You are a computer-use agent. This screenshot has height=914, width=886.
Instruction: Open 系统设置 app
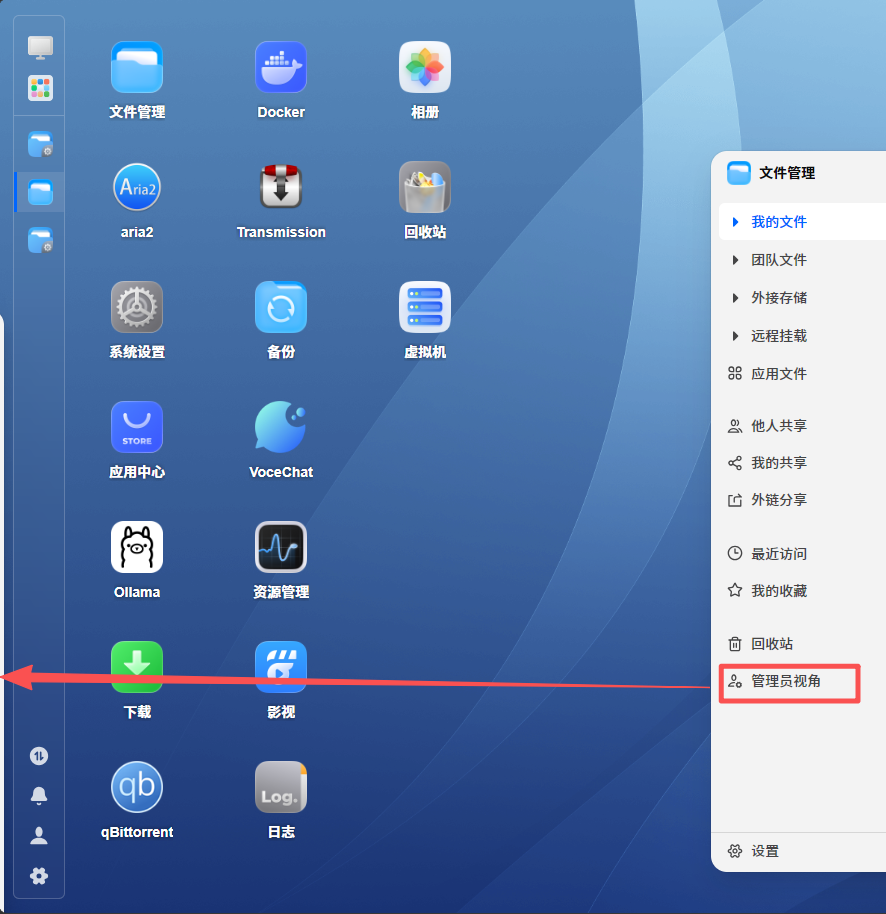[137, 307]
